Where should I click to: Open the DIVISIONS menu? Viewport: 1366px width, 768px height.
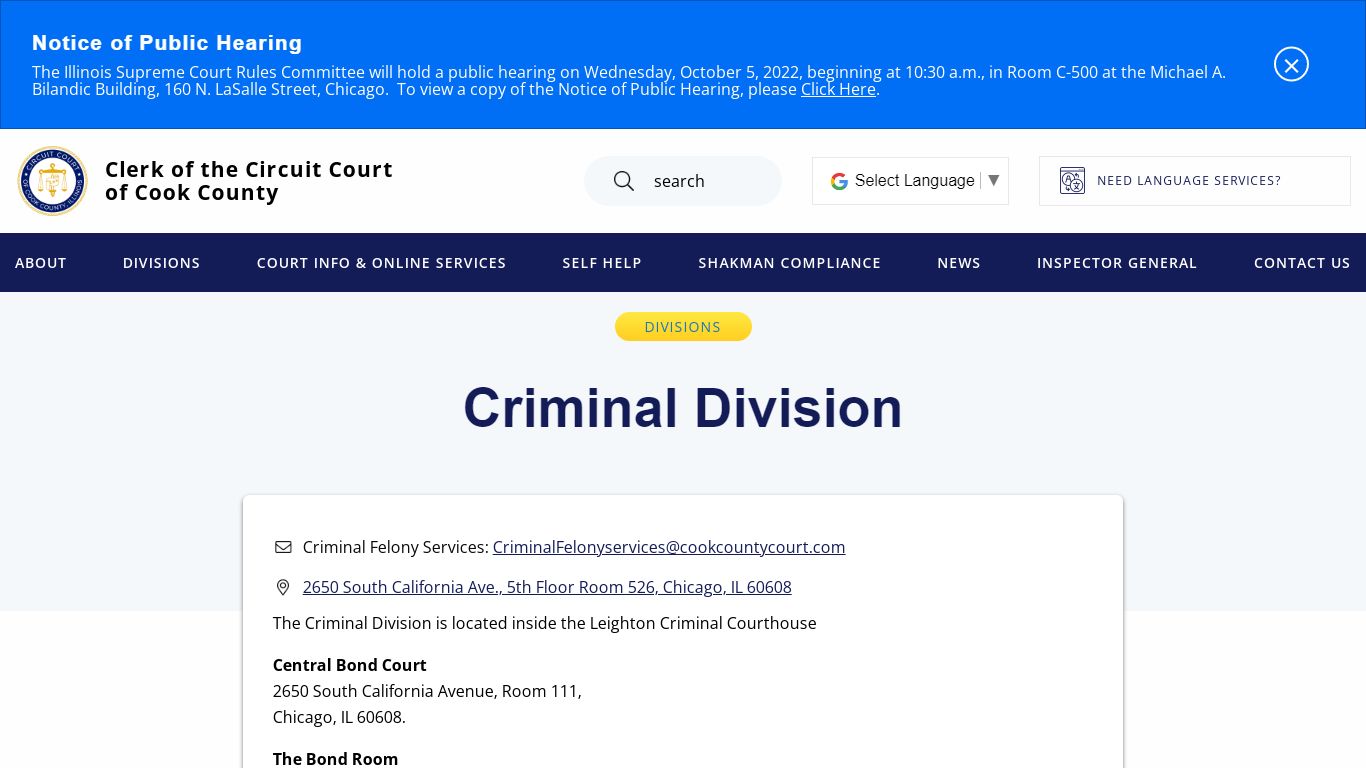161,263
